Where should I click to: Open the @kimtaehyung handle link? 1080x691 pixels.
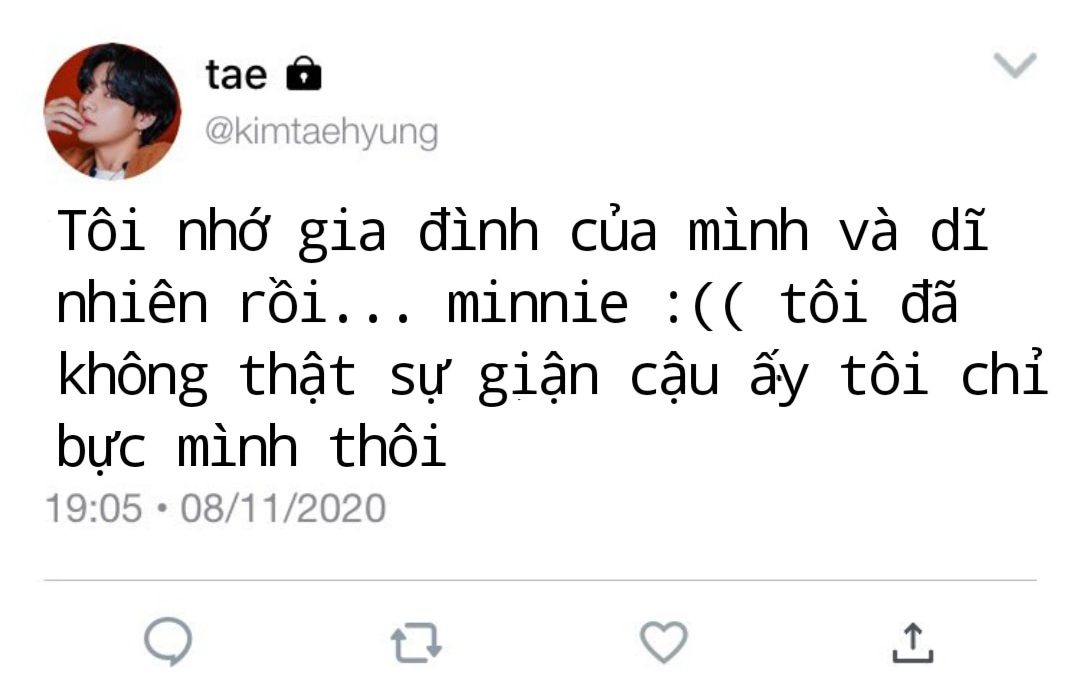[321, 132]
